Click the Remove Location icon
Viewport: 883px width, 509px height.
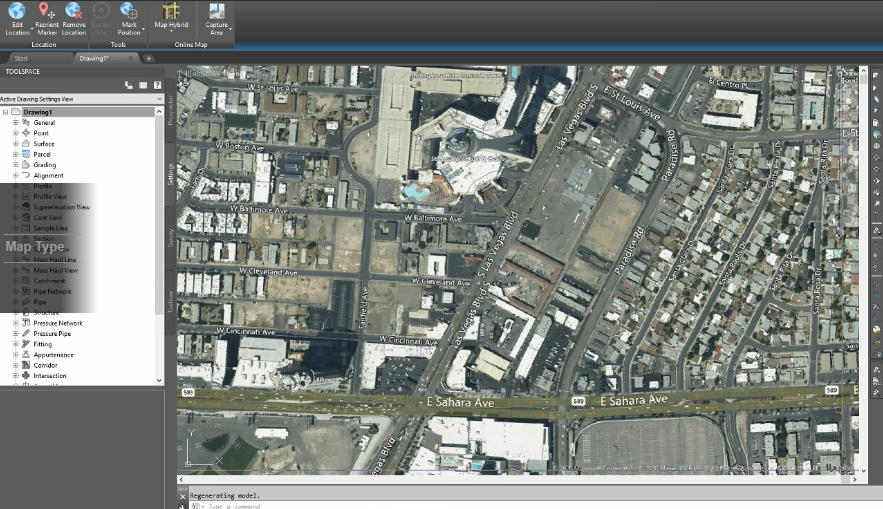tap(74, 10)
